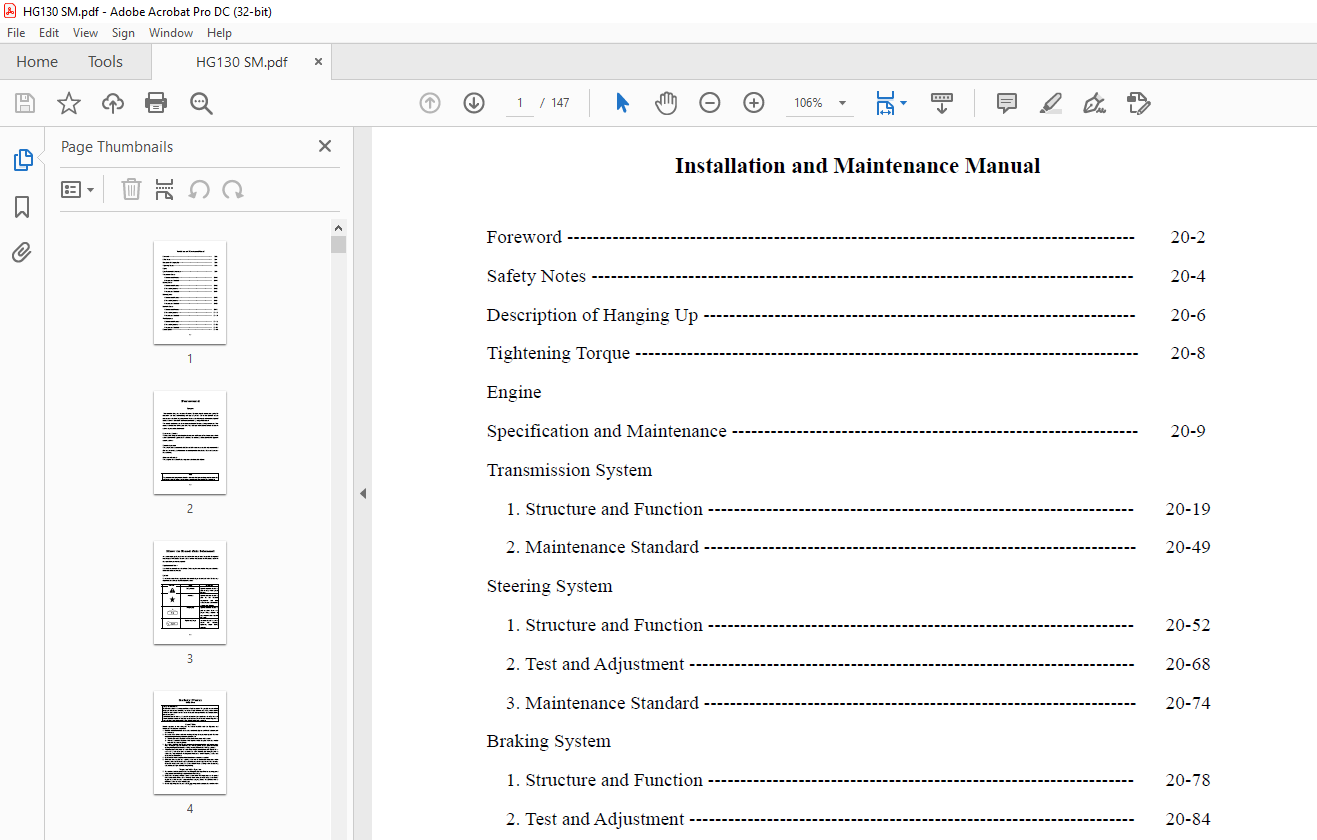Print the document with printer icon
This screenshot has height=840, width=1317.
(156, 103)
